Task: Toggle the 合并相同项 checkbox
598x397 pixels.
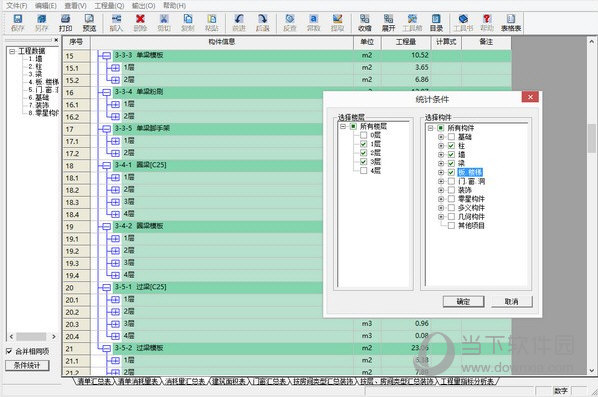Action: pyautogui.click(x=9, y=351)
